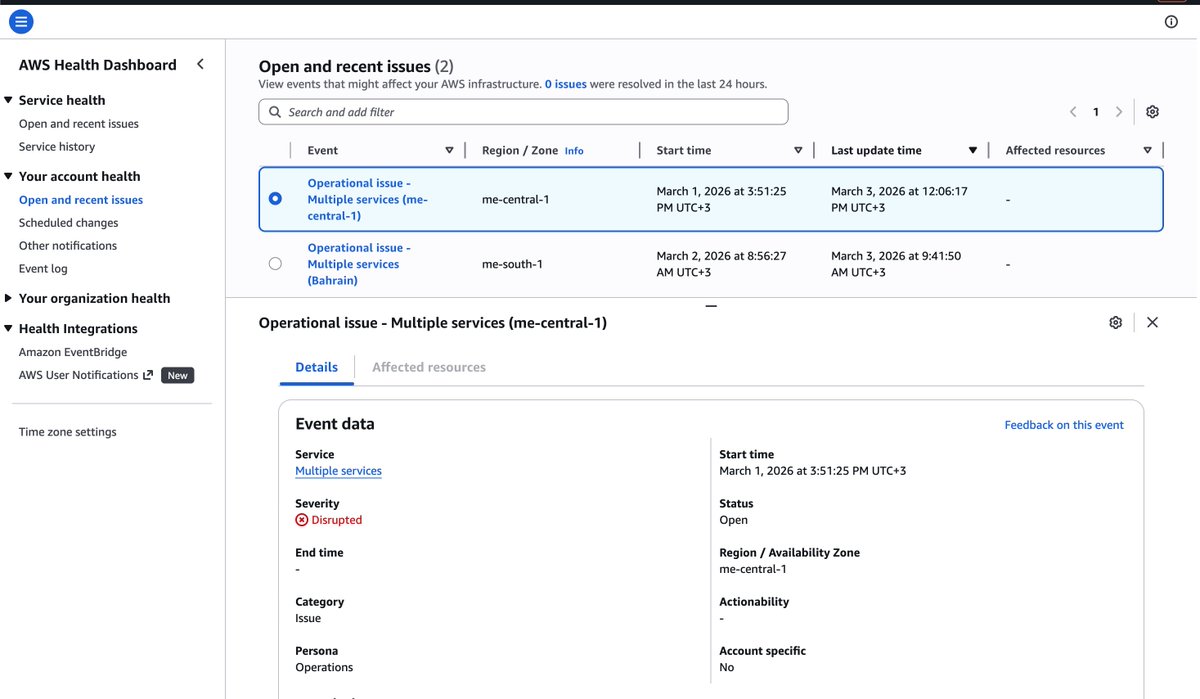Open Service history in the sidebar
This screenshot has height=699, width=1200.
[57, 147]
